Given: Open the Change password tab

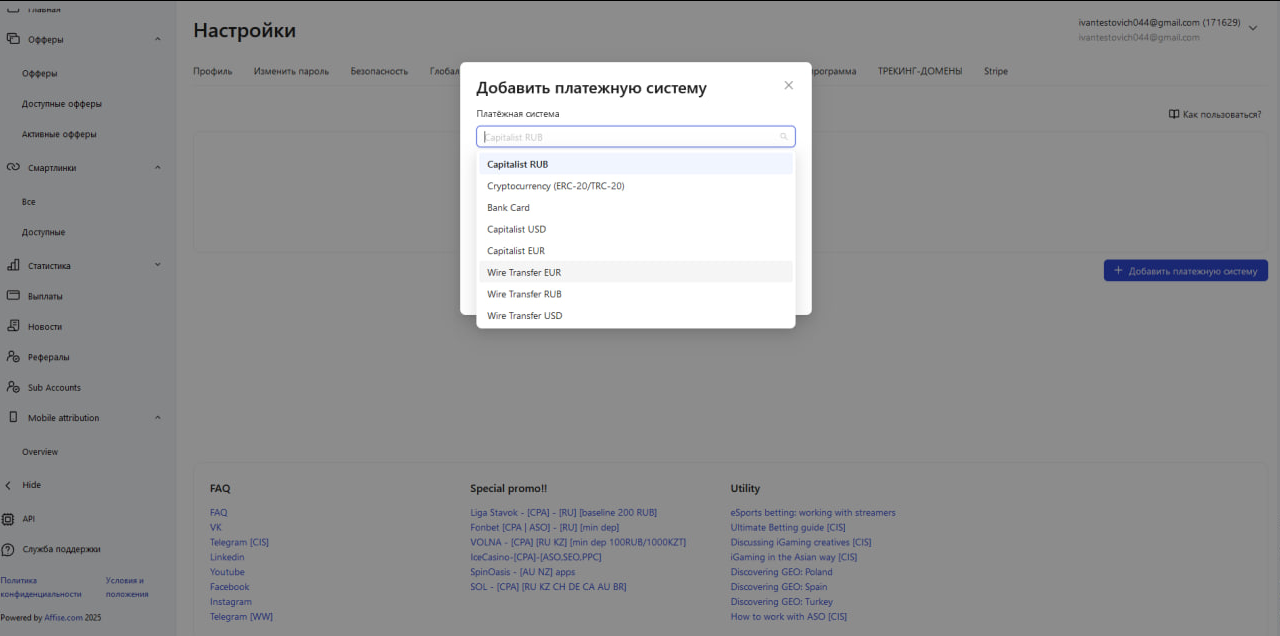Looking at the screenshot, I should pos(291,71).
